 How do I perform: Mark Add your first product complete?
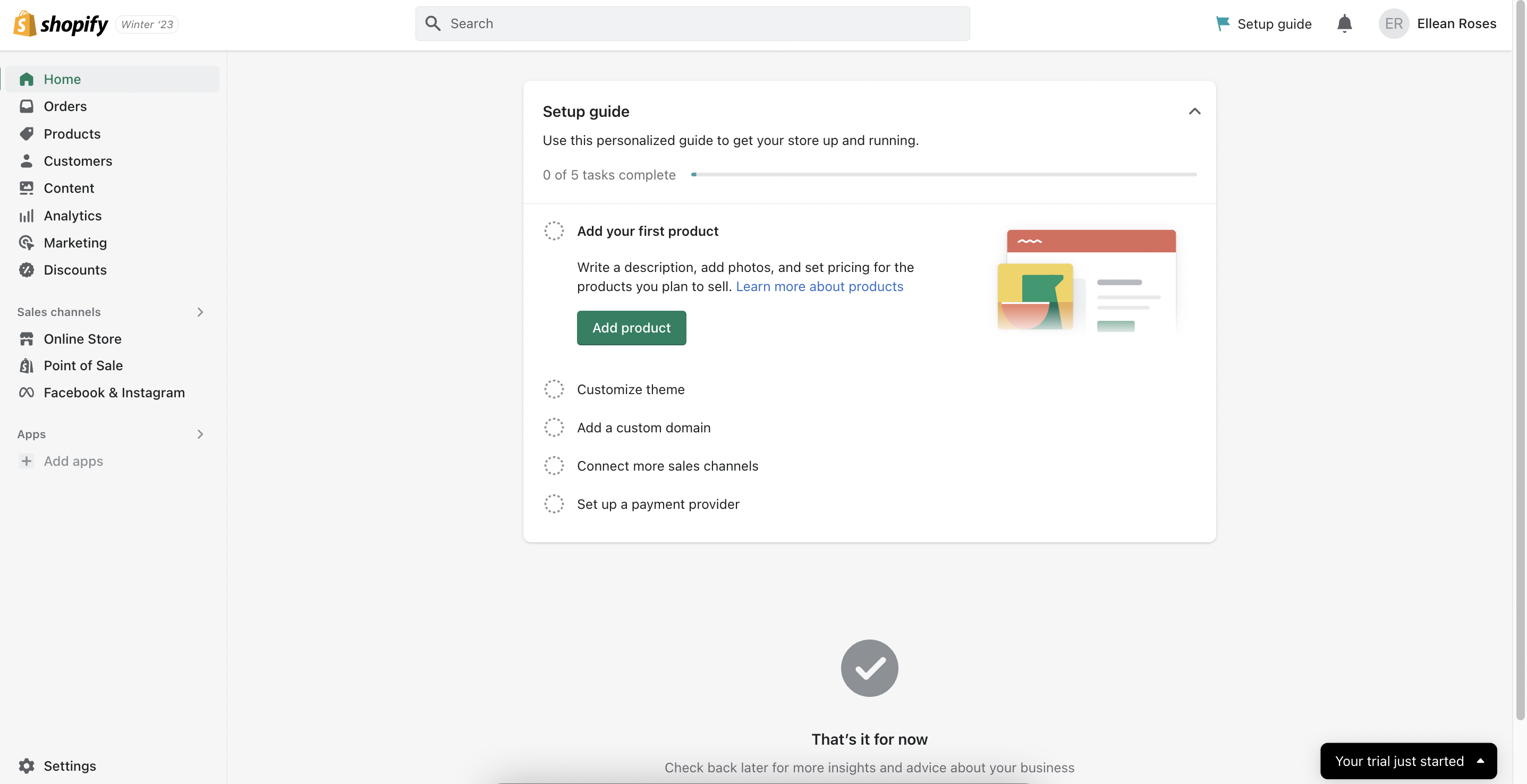(554, 231)
